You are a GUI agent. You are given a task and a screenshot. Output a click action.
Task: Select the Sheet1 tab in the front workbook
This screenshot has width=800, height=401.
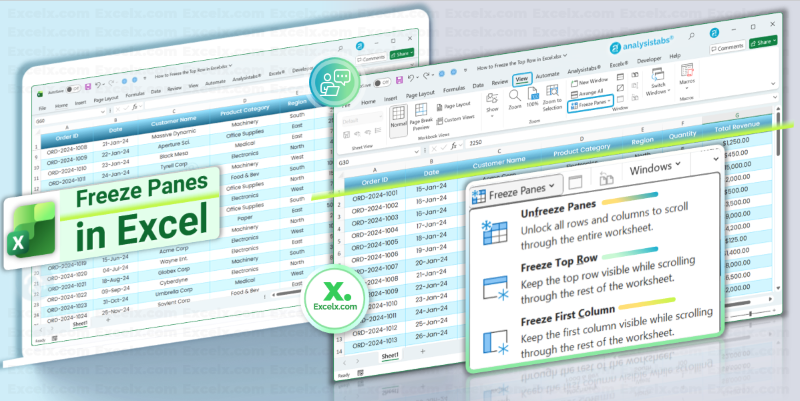(390, 357)
